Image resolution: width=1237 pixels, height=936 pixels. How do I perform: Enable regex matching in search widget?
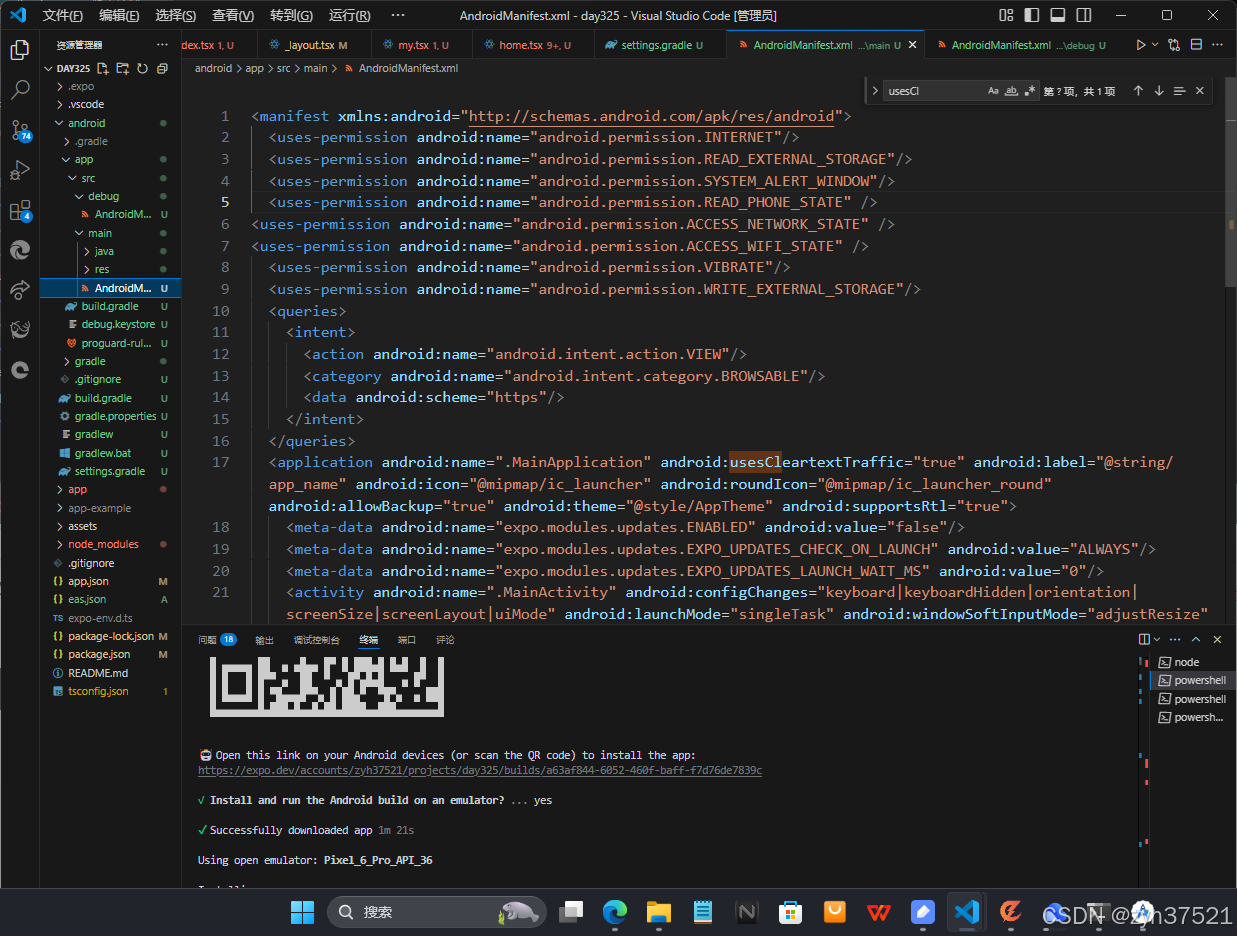point(1030,90)
